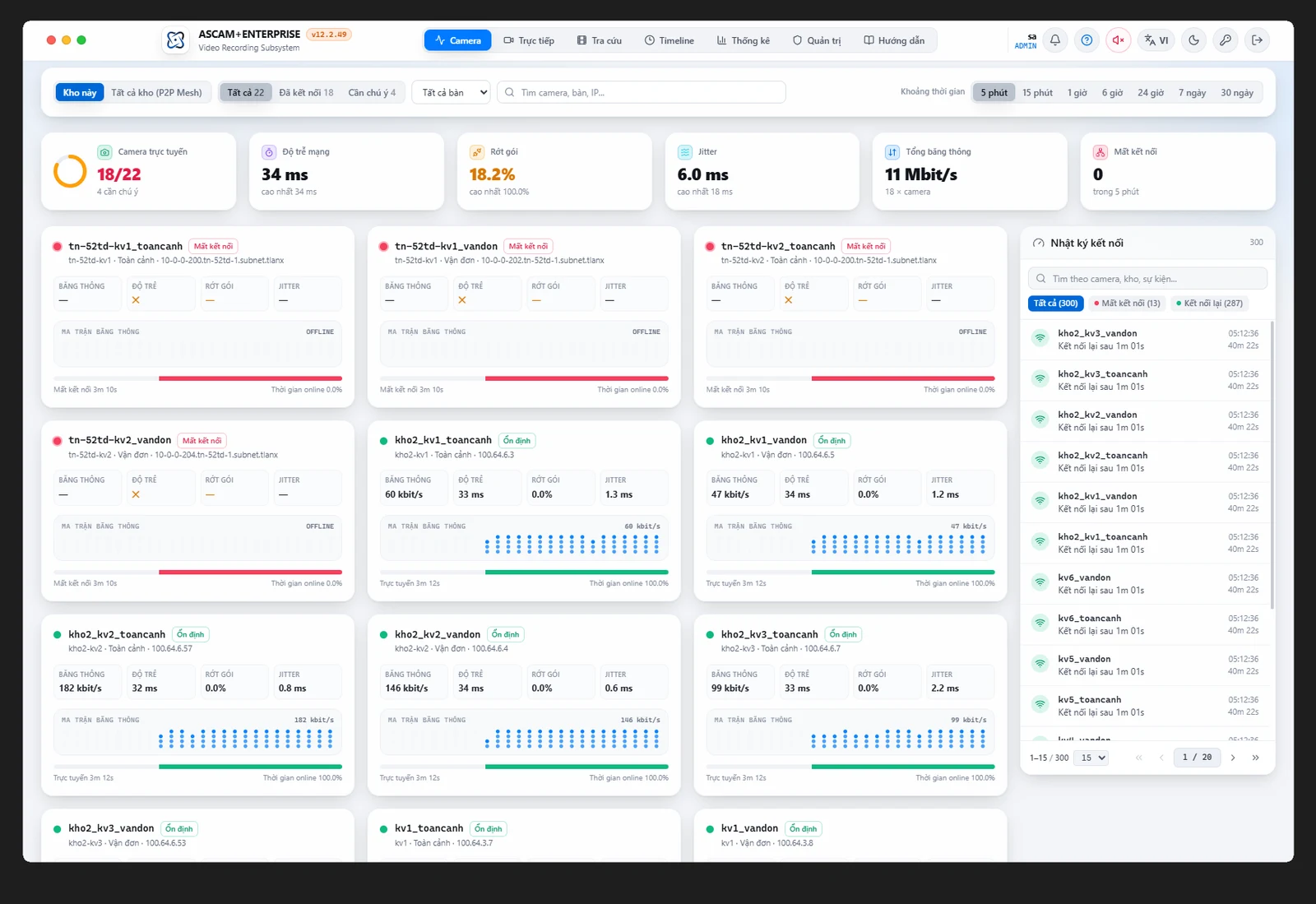The height and width of the screenshot is (904, 1316).
Task: Open the notifications bell icon
Action: click(x=1055, y=40)
